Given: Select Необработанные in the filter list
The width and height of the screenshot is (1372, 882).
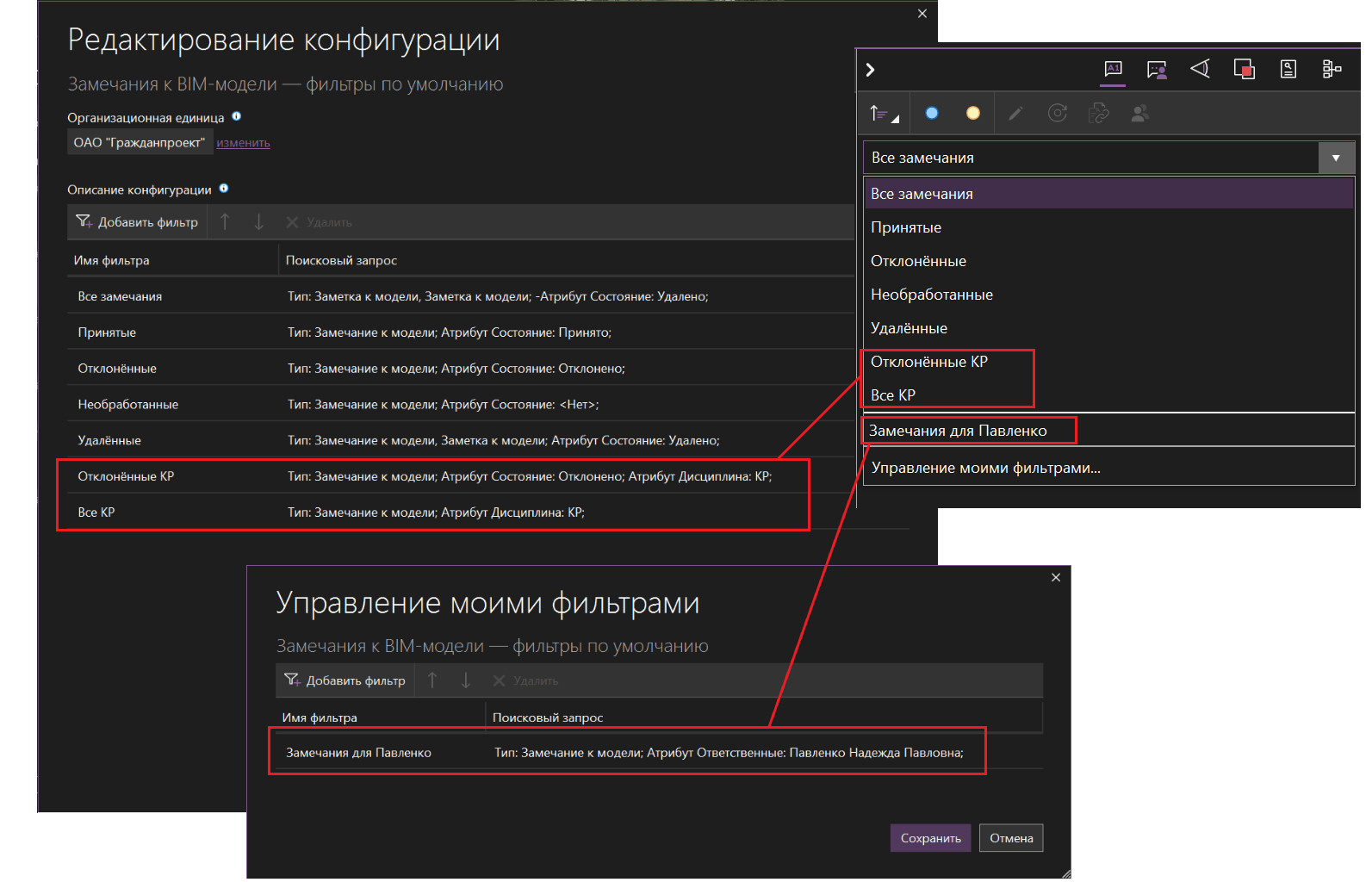Looking at the screenshot, I should 931,295.
